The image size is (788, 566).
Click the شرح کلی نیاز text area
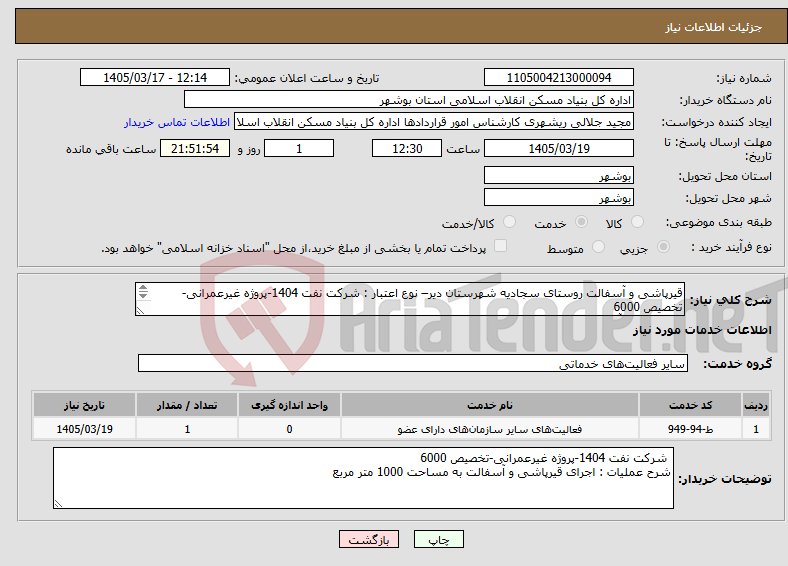pyautogui.click(x=410, y=299)
